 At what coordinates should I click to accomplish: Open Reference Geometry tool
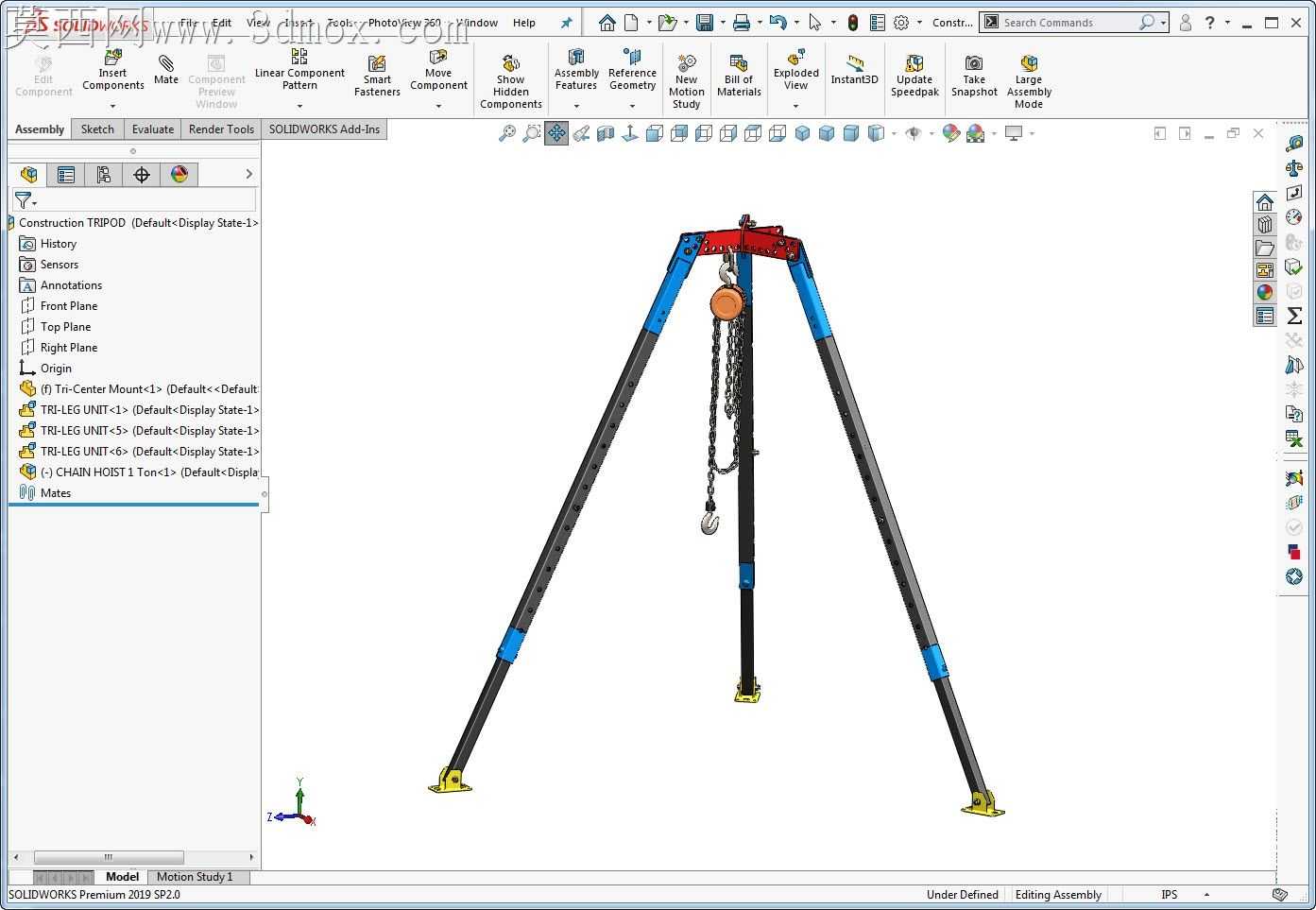tap(632, 71)
